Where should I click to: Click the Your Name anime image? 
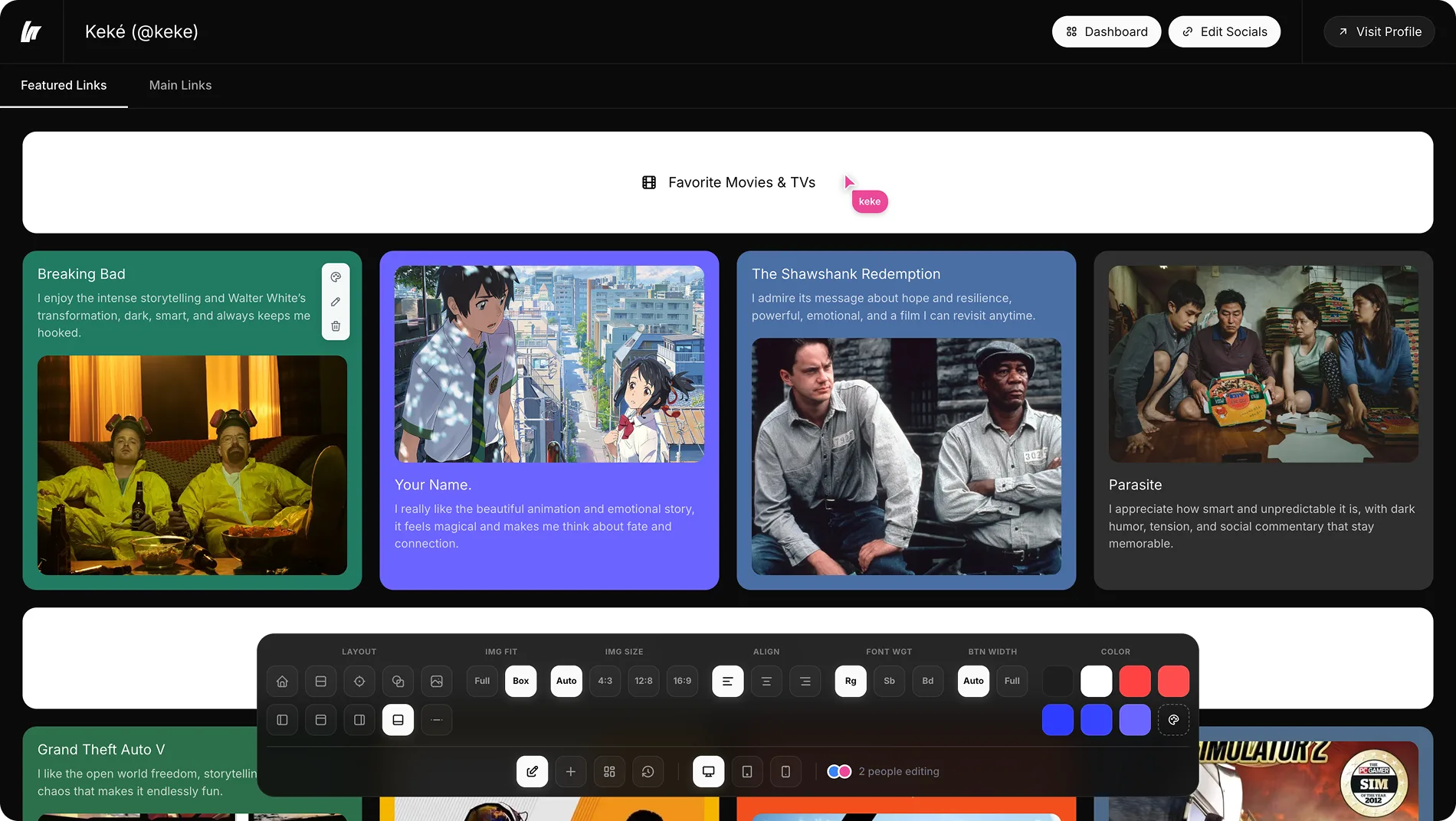click(x=549, y=364)
